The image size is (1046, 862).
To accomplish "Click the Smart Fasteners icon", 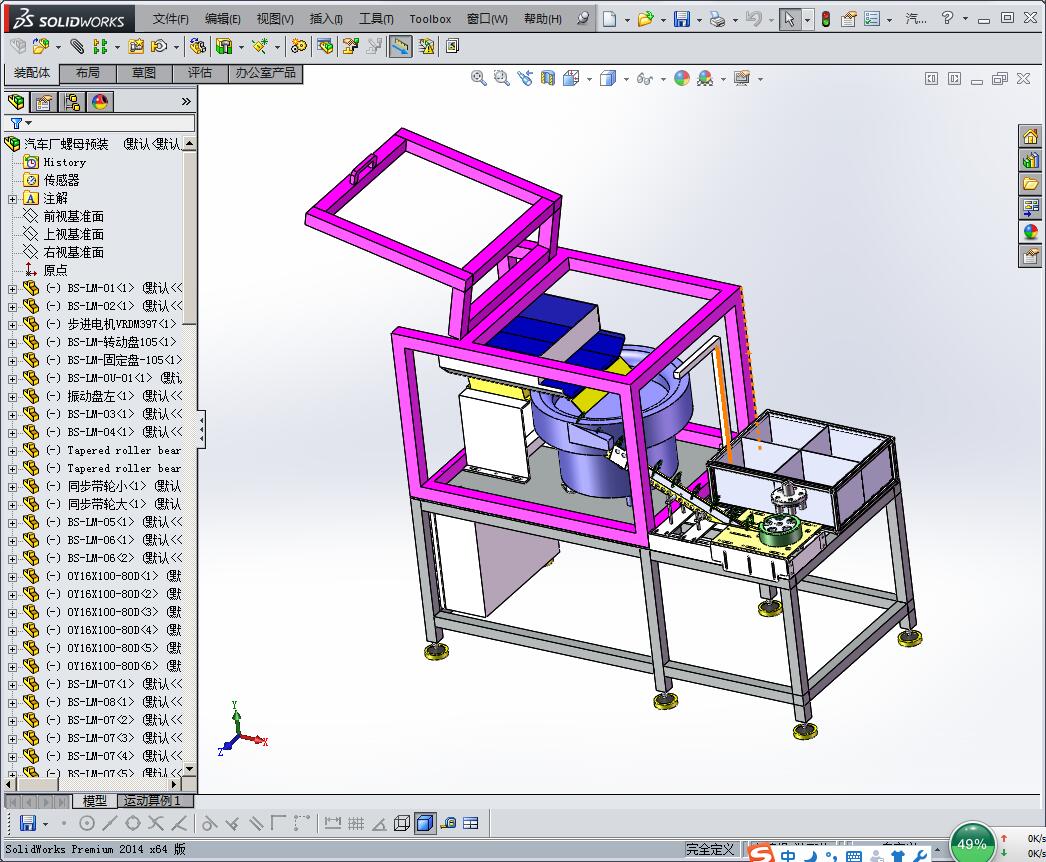I will (x=136, y=46).
